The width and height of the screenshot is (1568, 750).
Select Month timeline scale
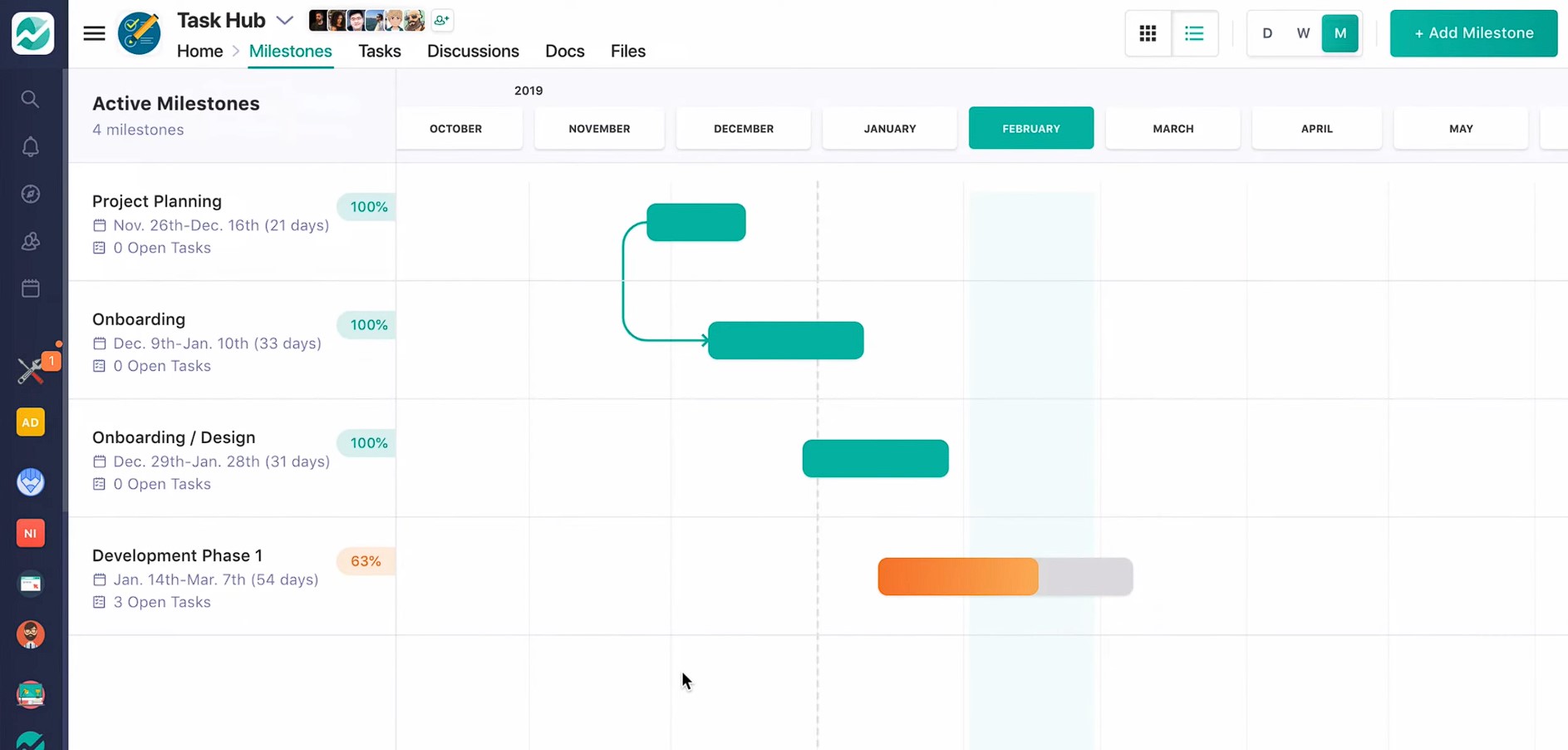click(x=1339, y=33)
